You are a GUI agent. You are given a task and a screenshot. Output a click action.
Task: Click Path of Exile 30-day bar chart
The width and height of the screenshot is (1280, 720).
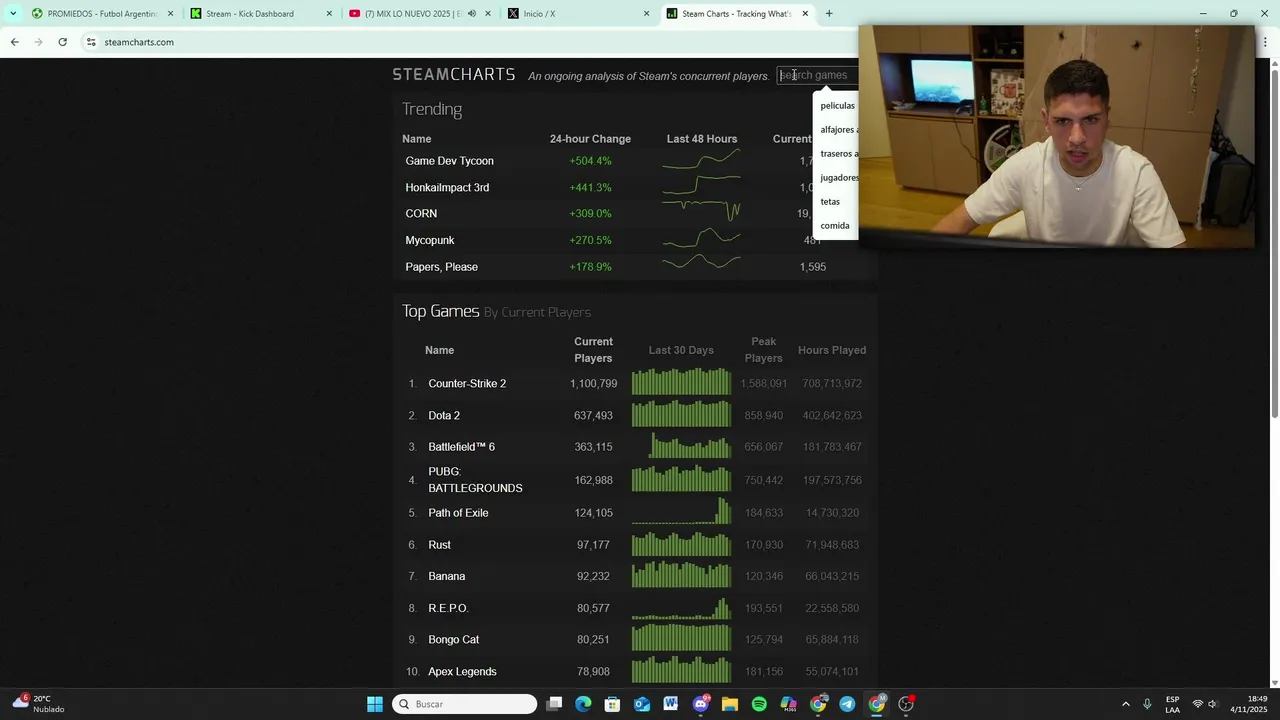click(681, 511)
